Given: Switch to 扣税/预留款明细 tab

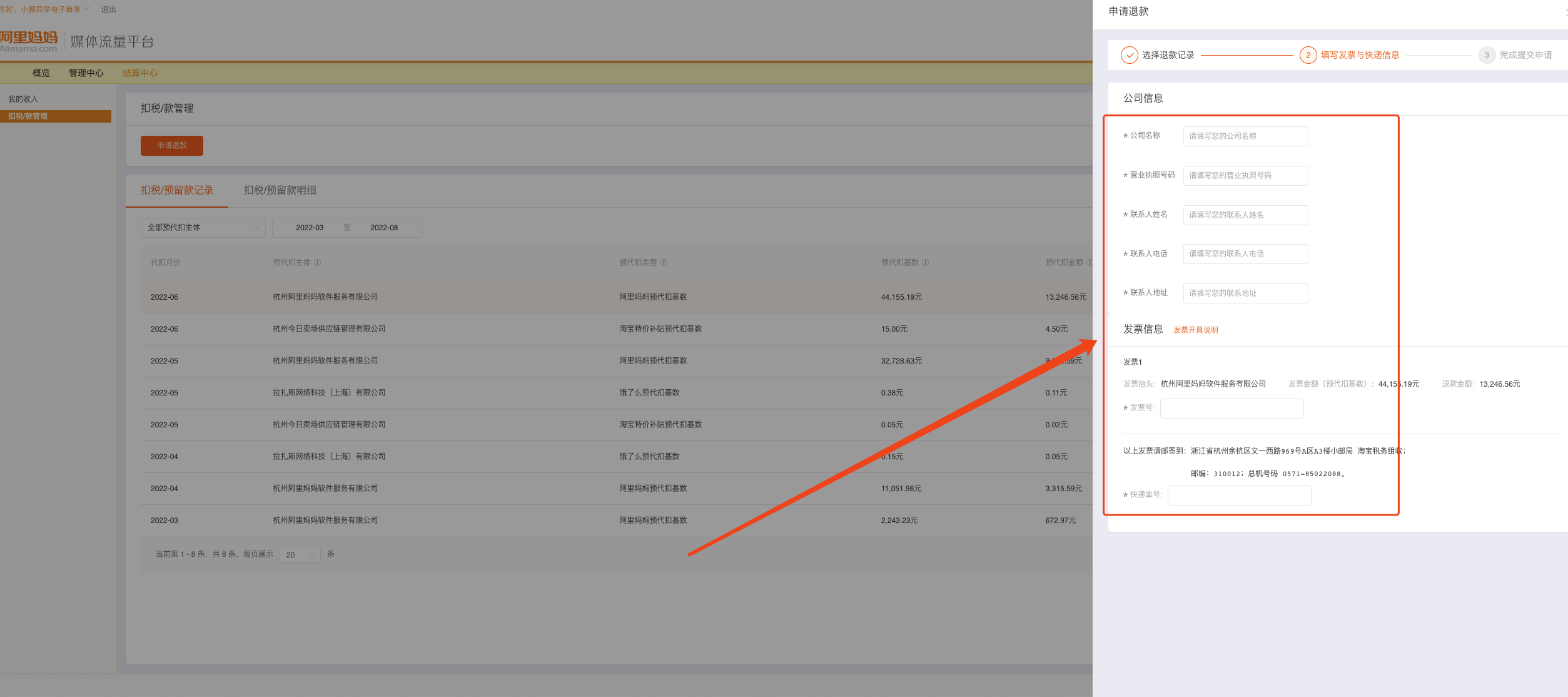Looking at the screenshot, I should (x=280, y=190).
